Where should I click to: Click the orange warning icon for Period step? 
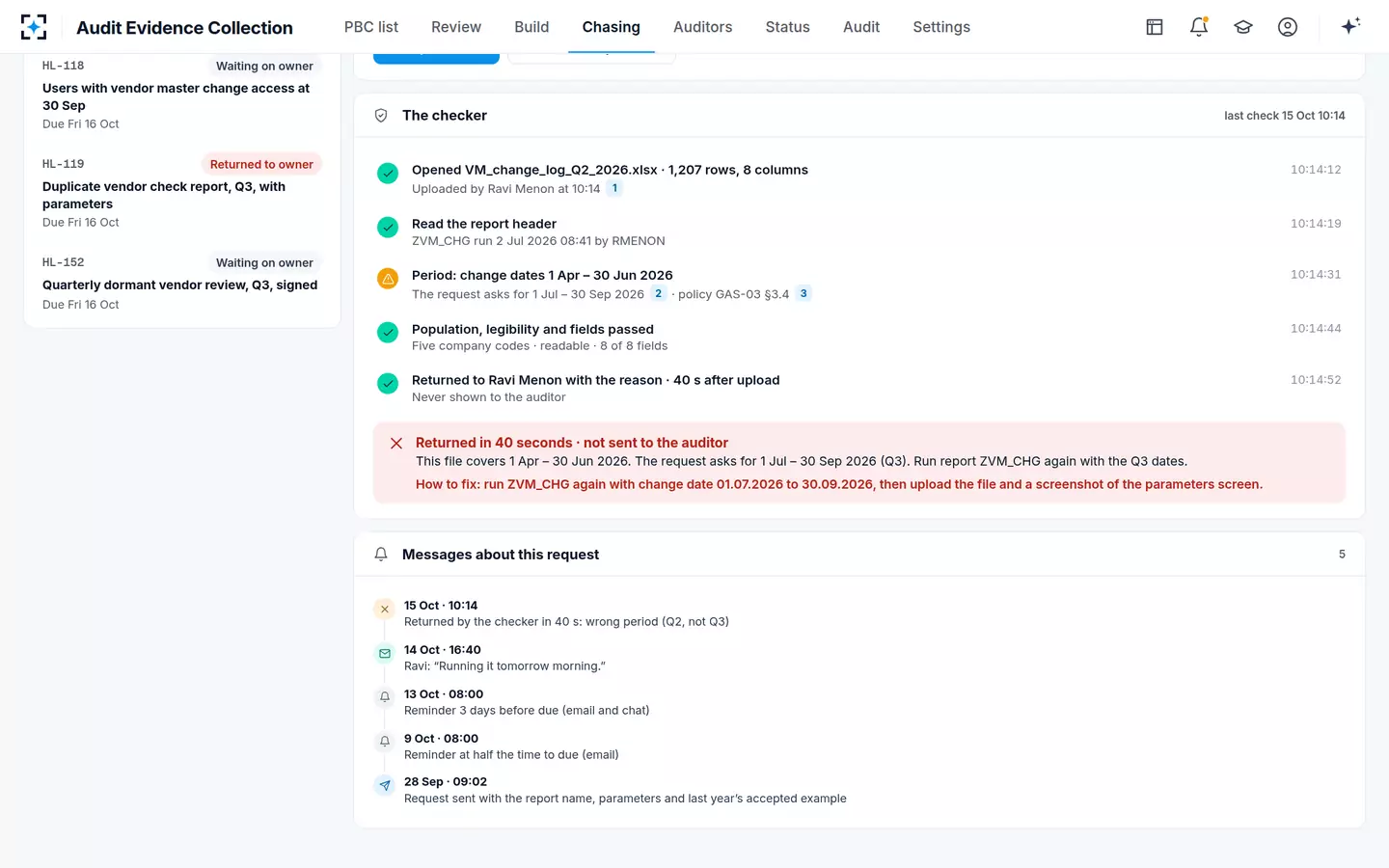388,279
